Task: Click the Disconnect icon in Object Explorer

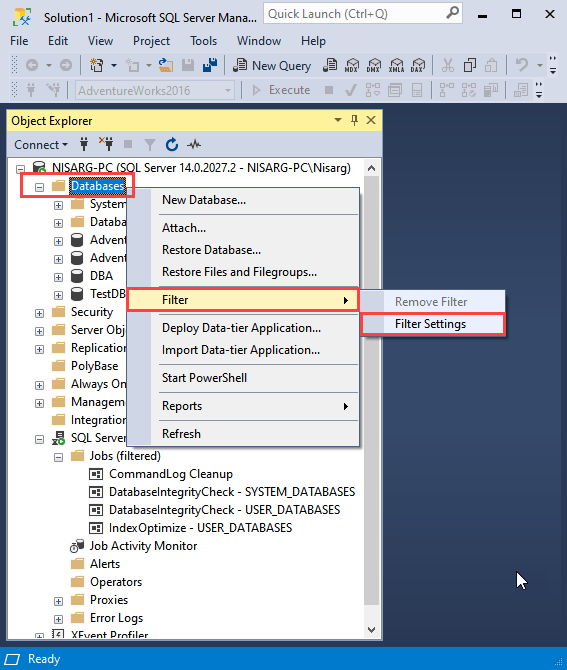Action: (x=106, y=144)
